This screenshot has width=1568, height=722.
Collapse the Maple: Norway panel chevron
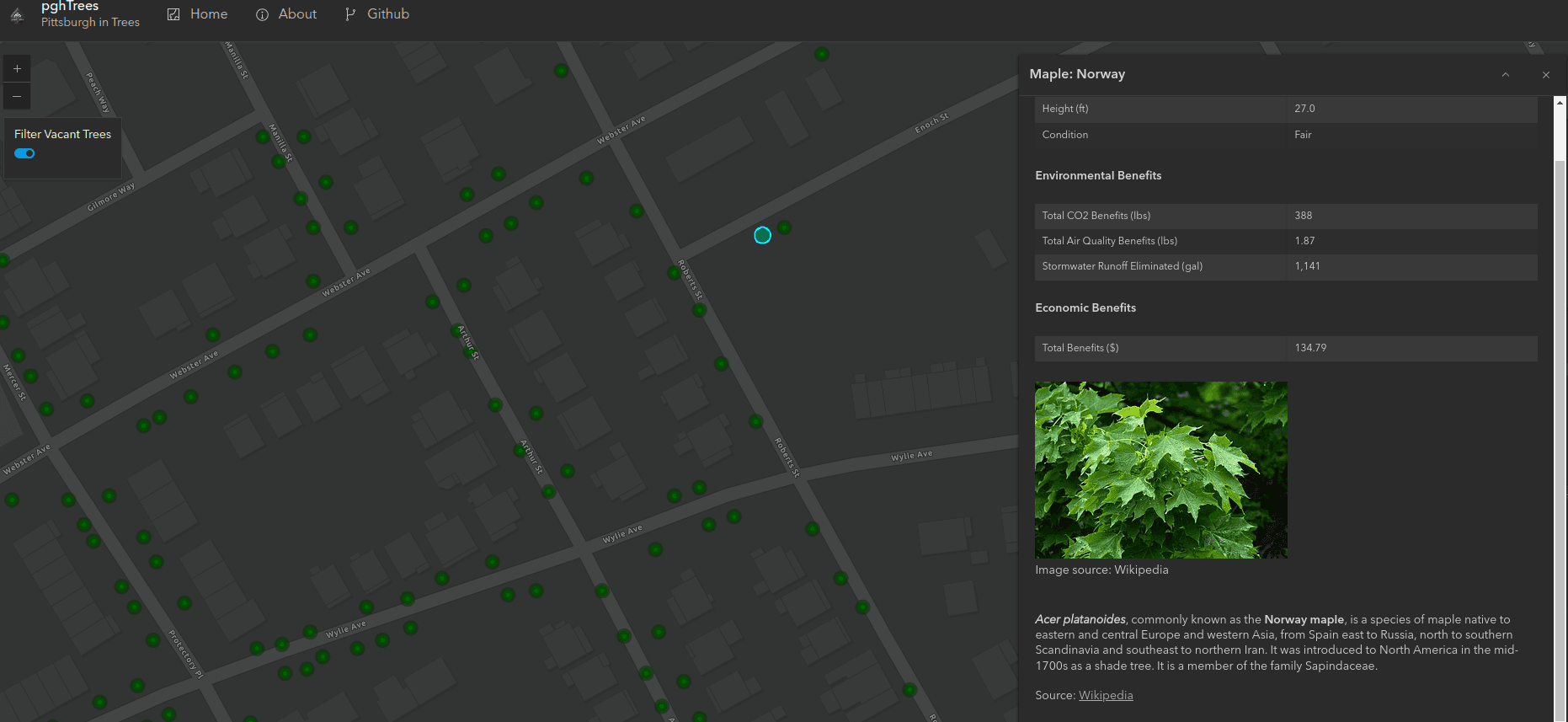point(1506,75)
